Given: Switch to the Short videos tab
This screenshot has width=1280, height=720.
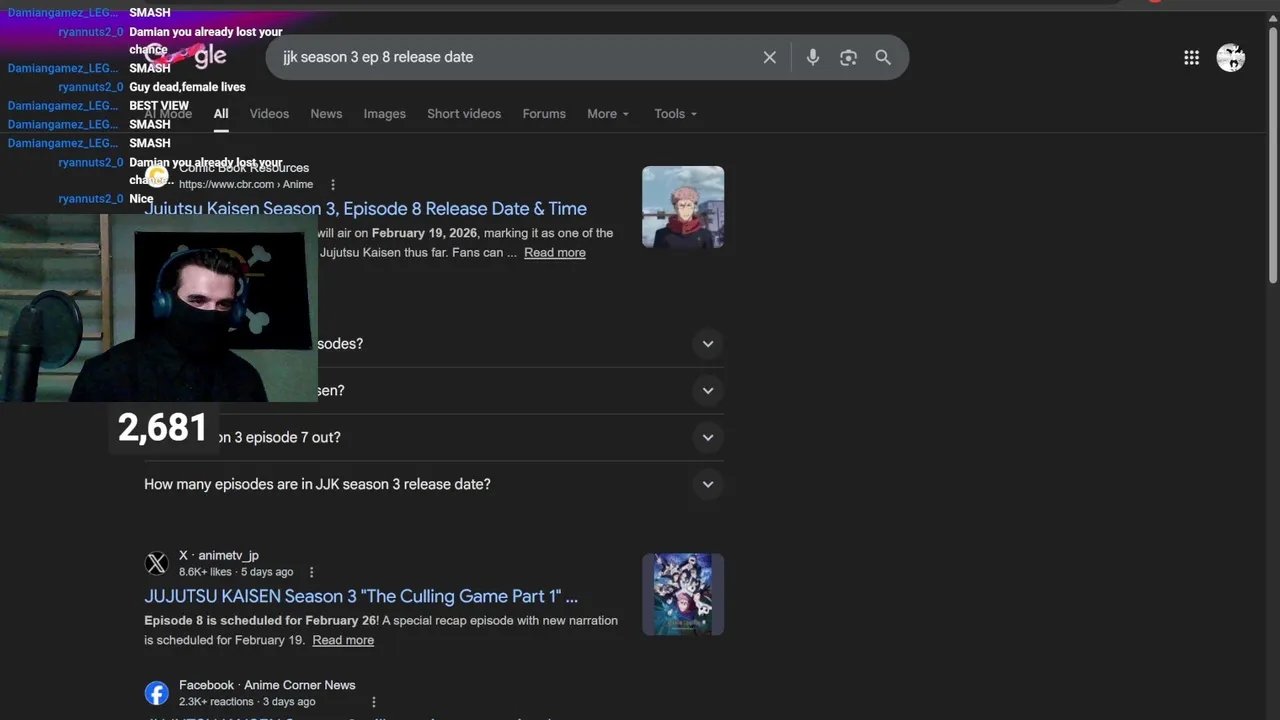Looking at the screenshot, I should tap(464, 114).
